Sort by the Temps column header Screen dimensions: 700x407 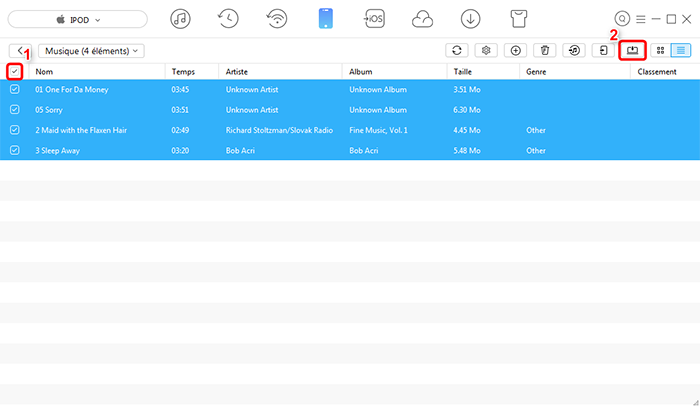click(183, 72)
